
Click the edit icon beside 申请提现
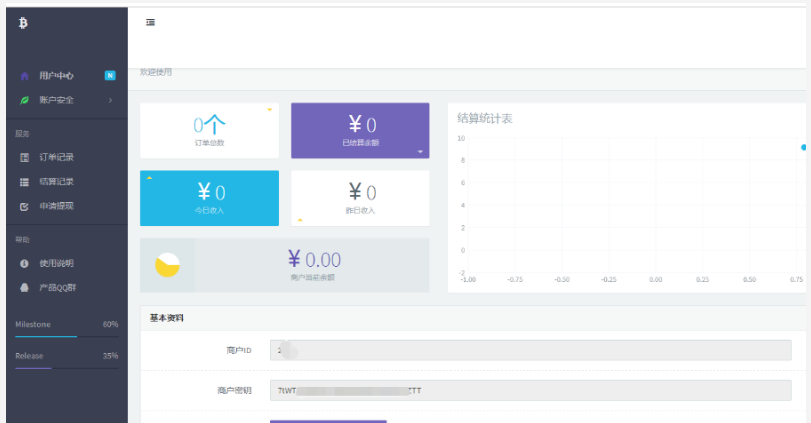pyautogui.click(x=24, y=206)
